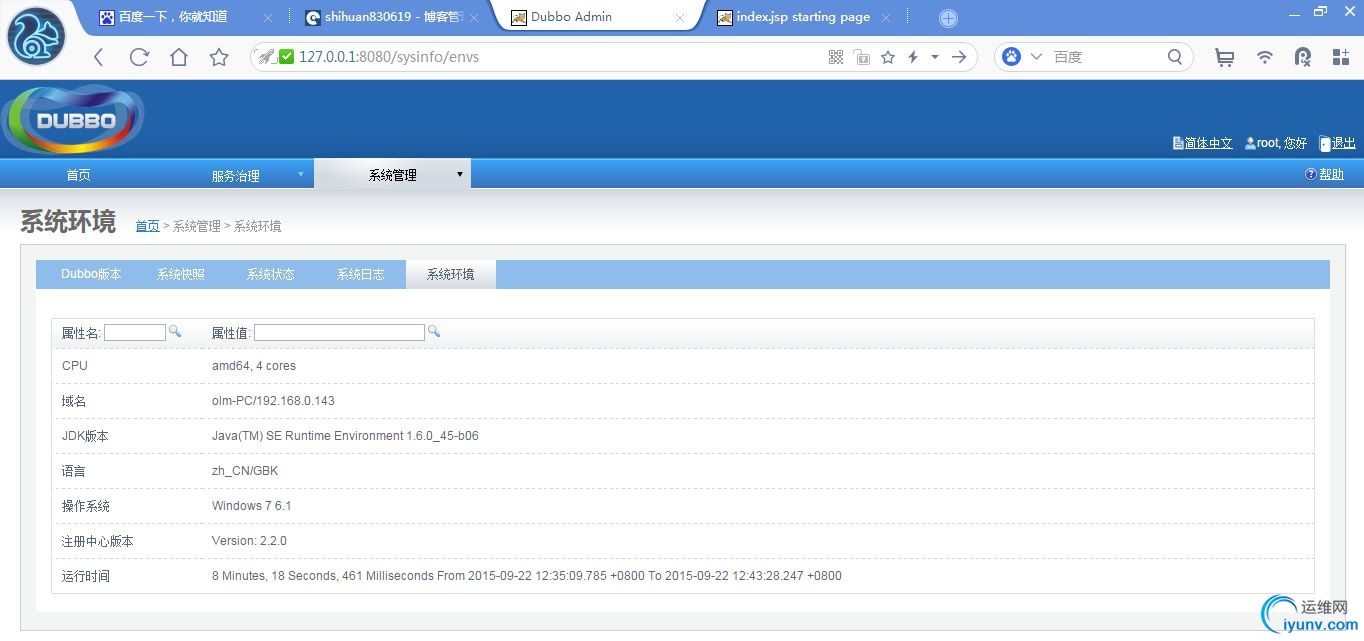
Task: Click the 'zh_CN/GBK' value
Action: tap(245, 471)
